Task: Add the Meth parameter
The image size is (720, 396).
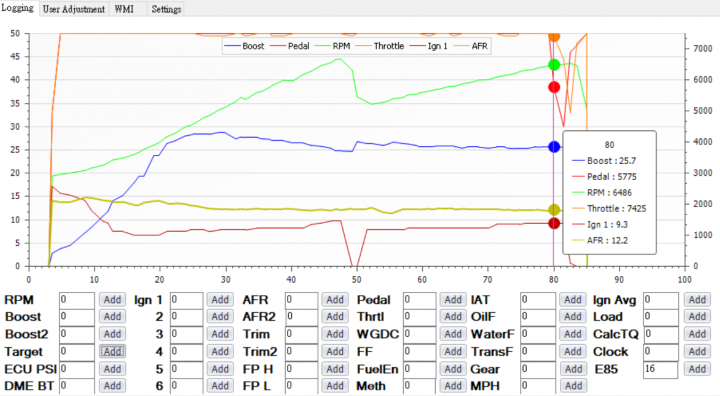Action: coord(453,386)
